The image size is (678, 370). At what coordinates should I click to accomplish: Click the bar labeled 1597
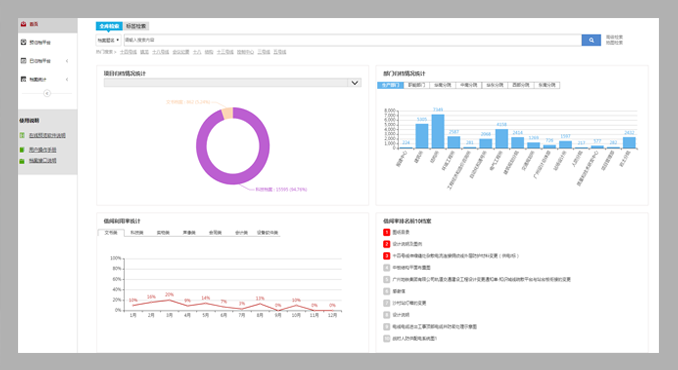[x=565, y=145]
